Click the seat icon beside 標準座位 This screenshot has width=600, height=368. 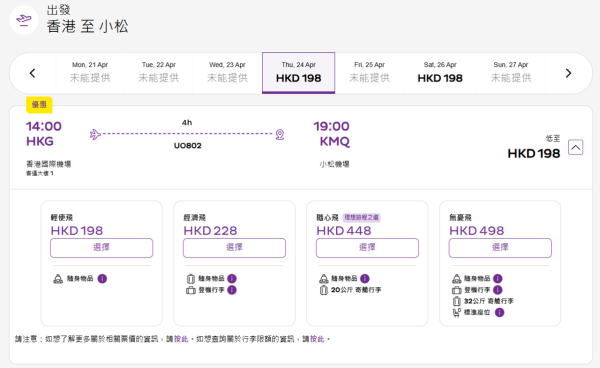(x=457, y=313)
